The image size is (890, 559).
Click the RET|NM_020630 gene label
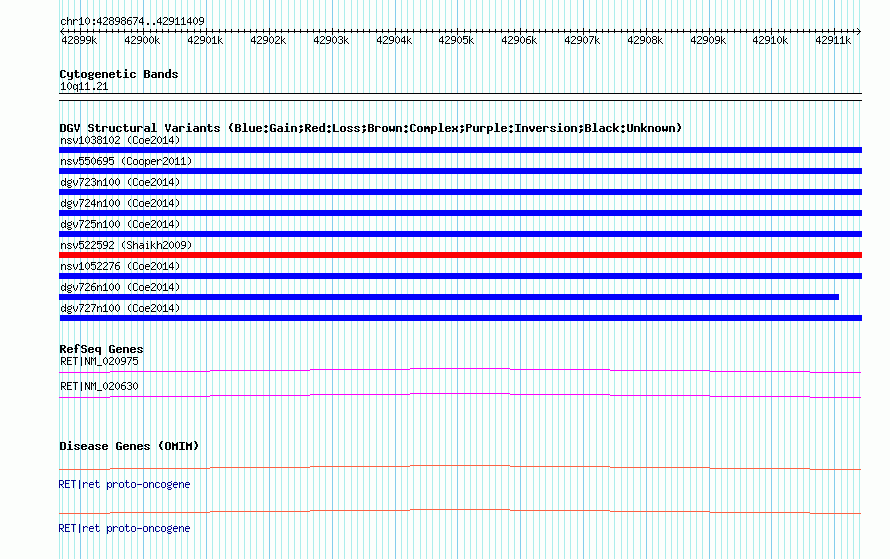click(x=99, y=386)
